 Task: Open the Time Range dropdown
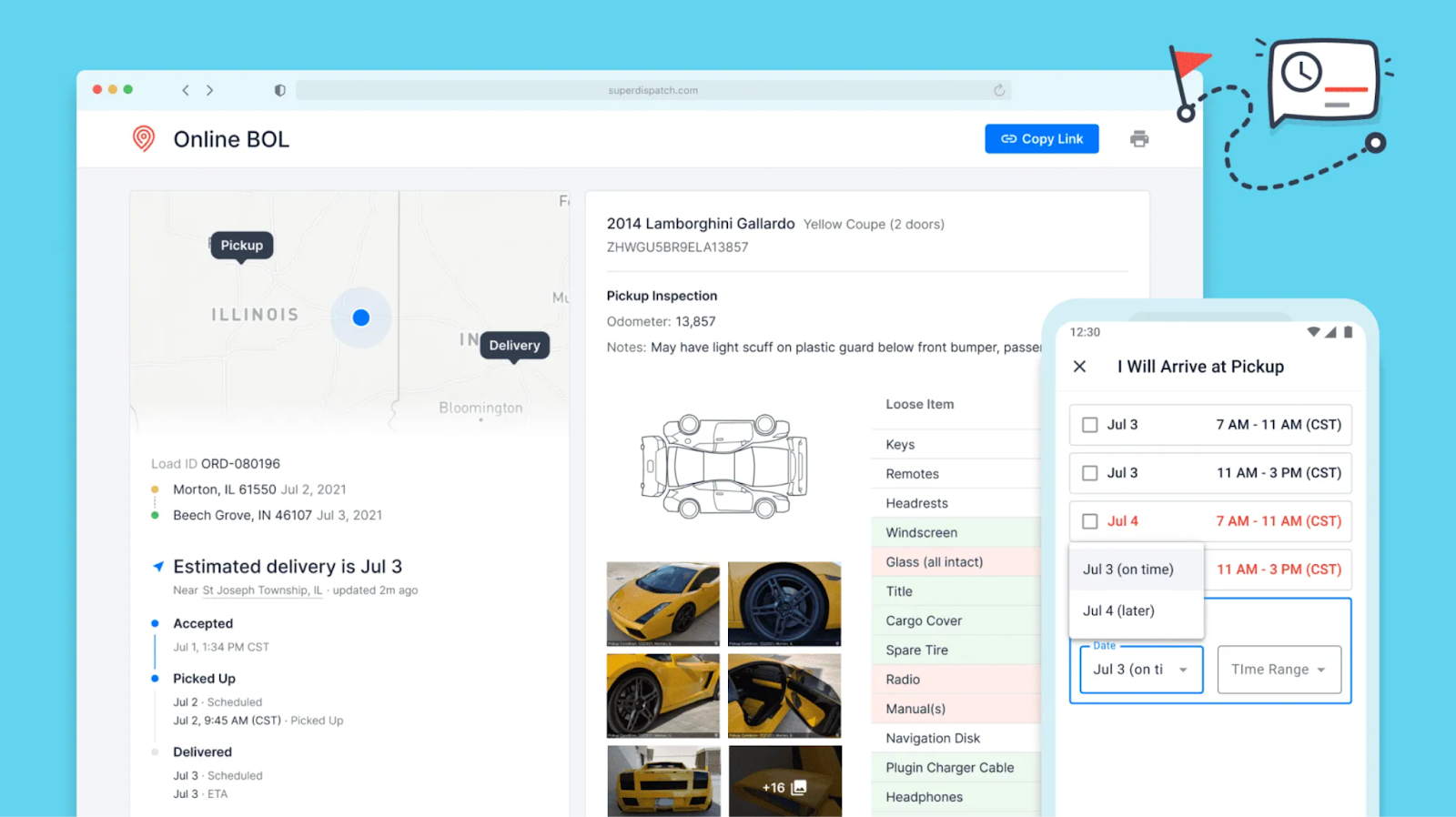point(1279,670)
